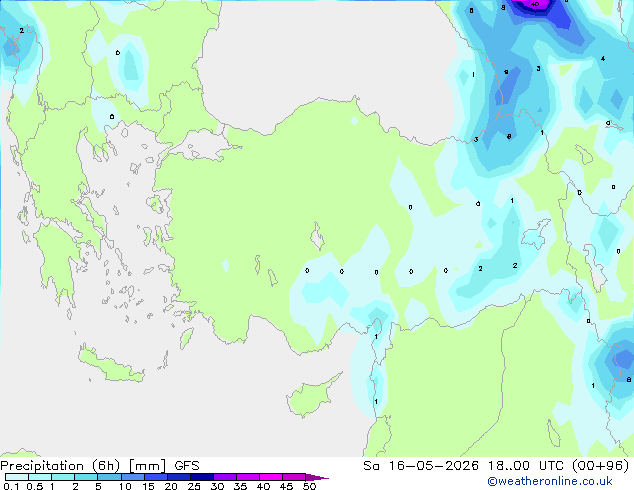Viewport: 634px width, 490px height.
Task: Click the "50" tick label on legend
Action: [x=309, y=486]
